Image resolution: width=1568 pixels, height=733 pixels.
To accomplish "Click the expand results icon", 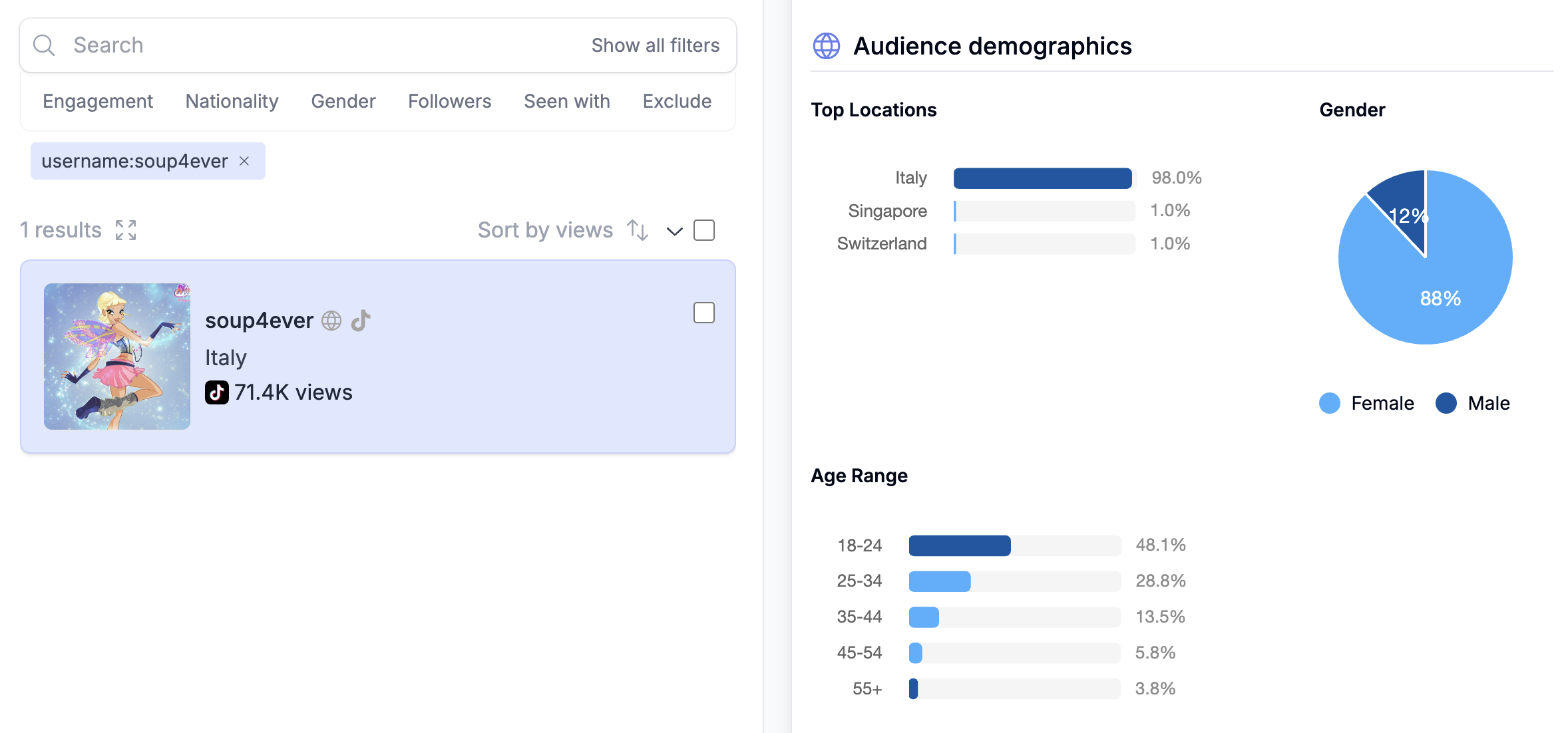I will click(x=126, y=230).
